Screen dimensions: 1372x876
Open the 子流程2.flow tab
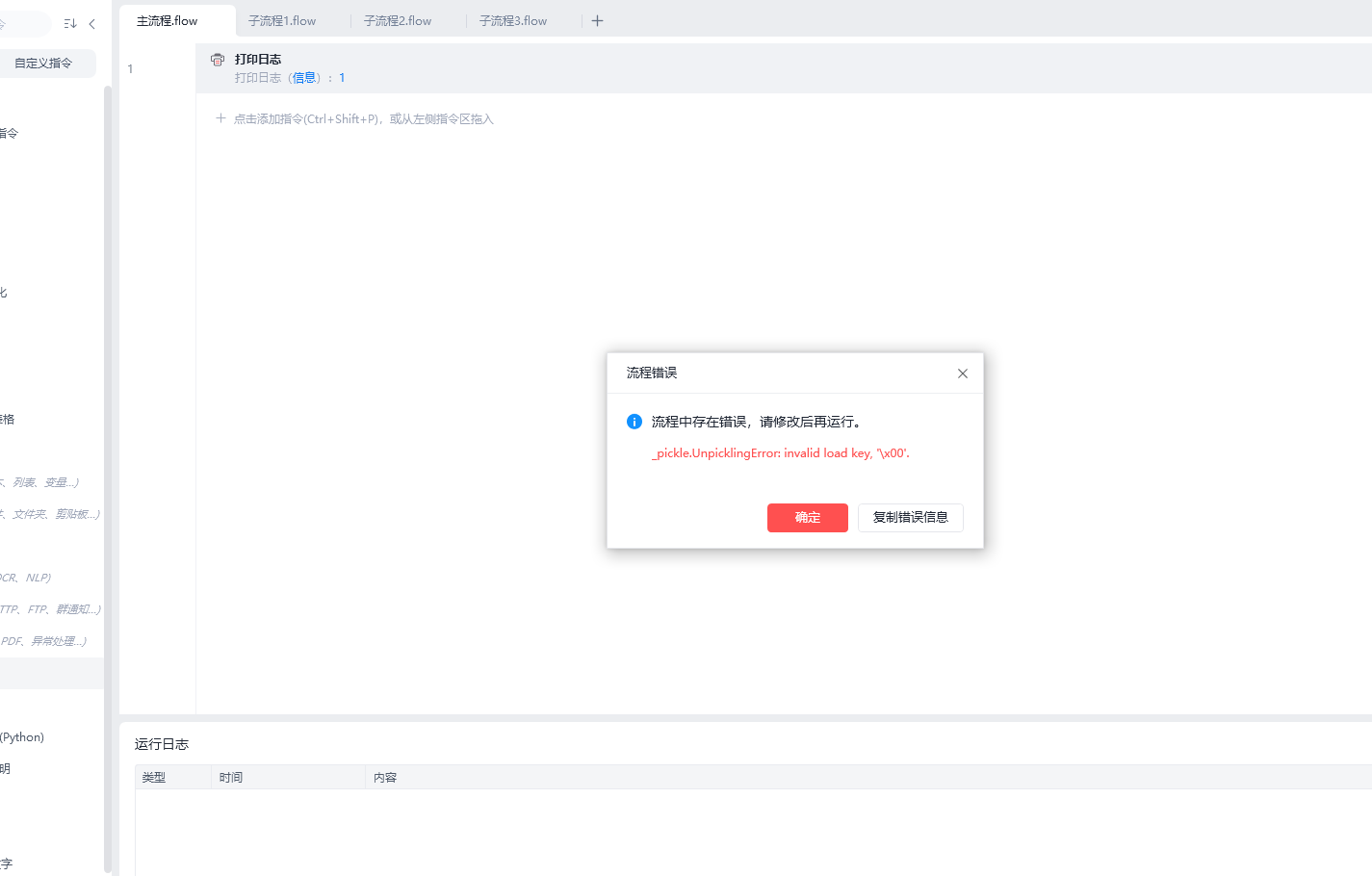(x=398, y=20)
